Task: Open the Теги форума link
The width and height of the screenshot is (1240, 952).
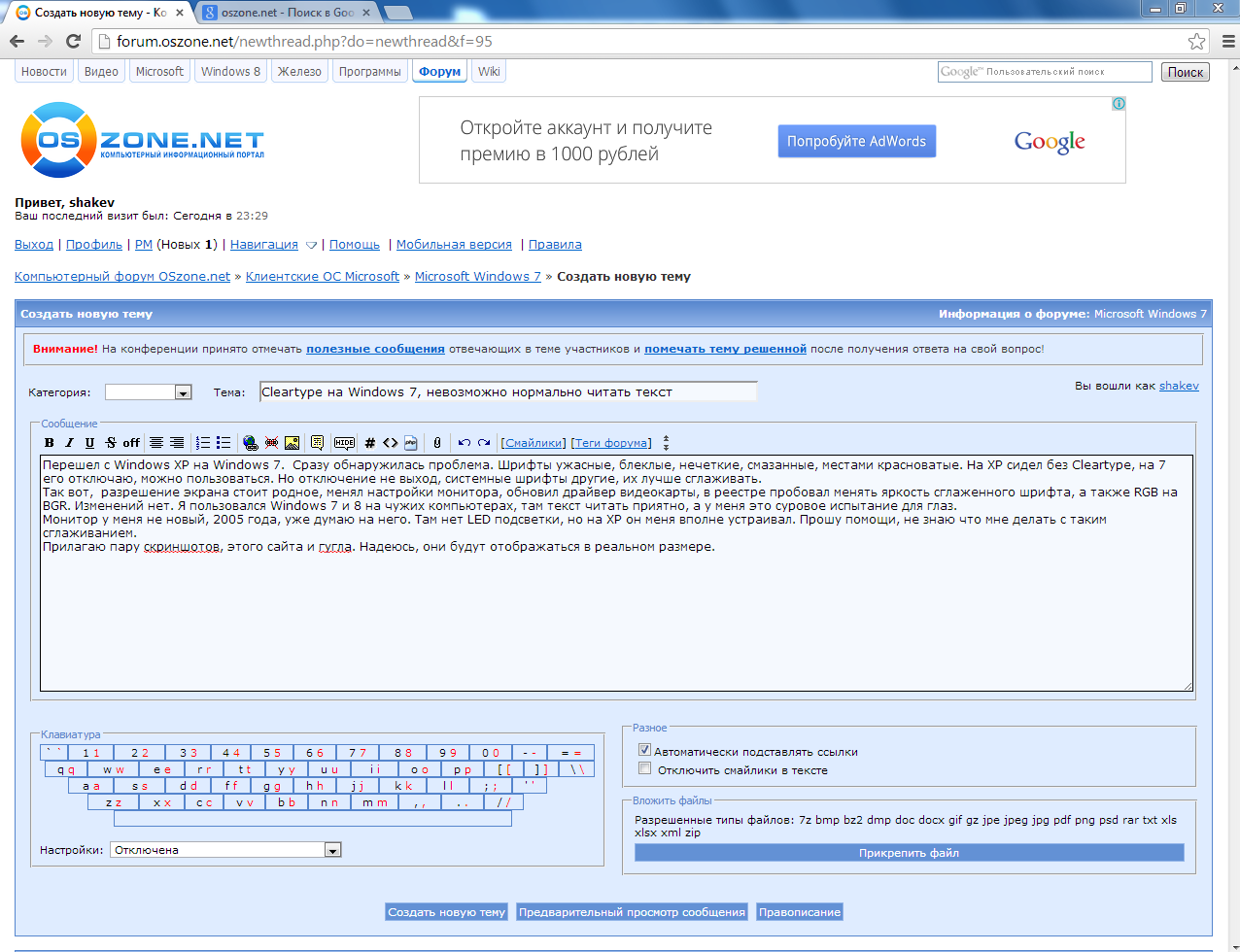Action: coord(611,443)
